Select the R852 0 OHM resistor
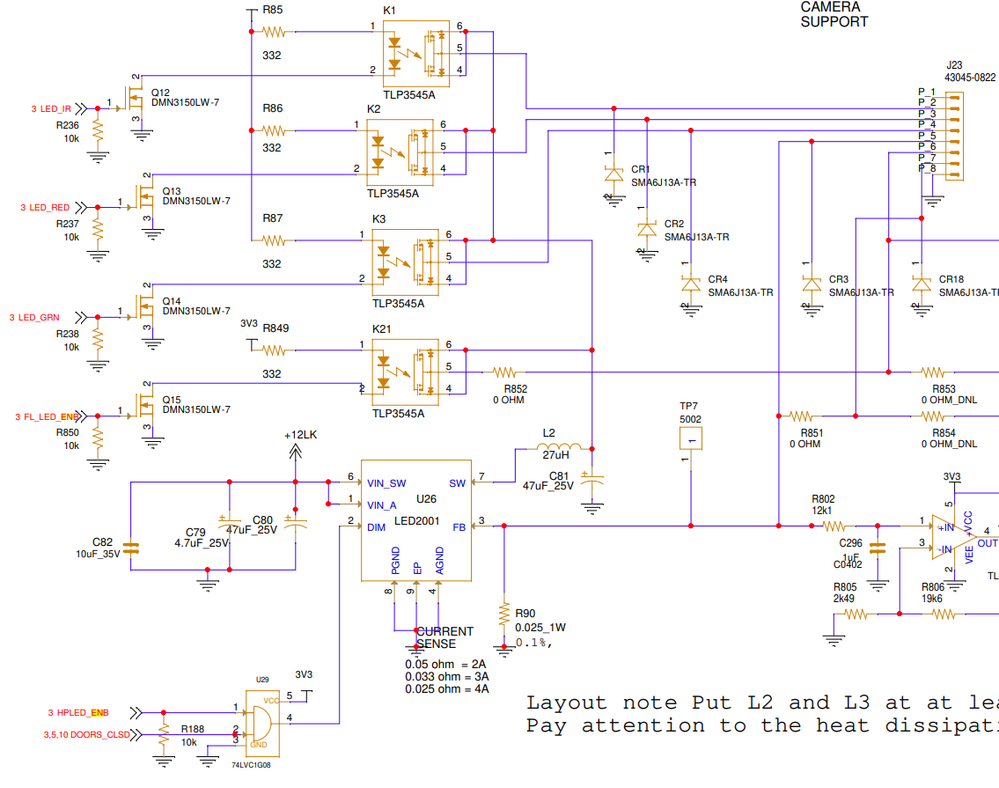This screenshot has width=999, height=788. point(504,372)
